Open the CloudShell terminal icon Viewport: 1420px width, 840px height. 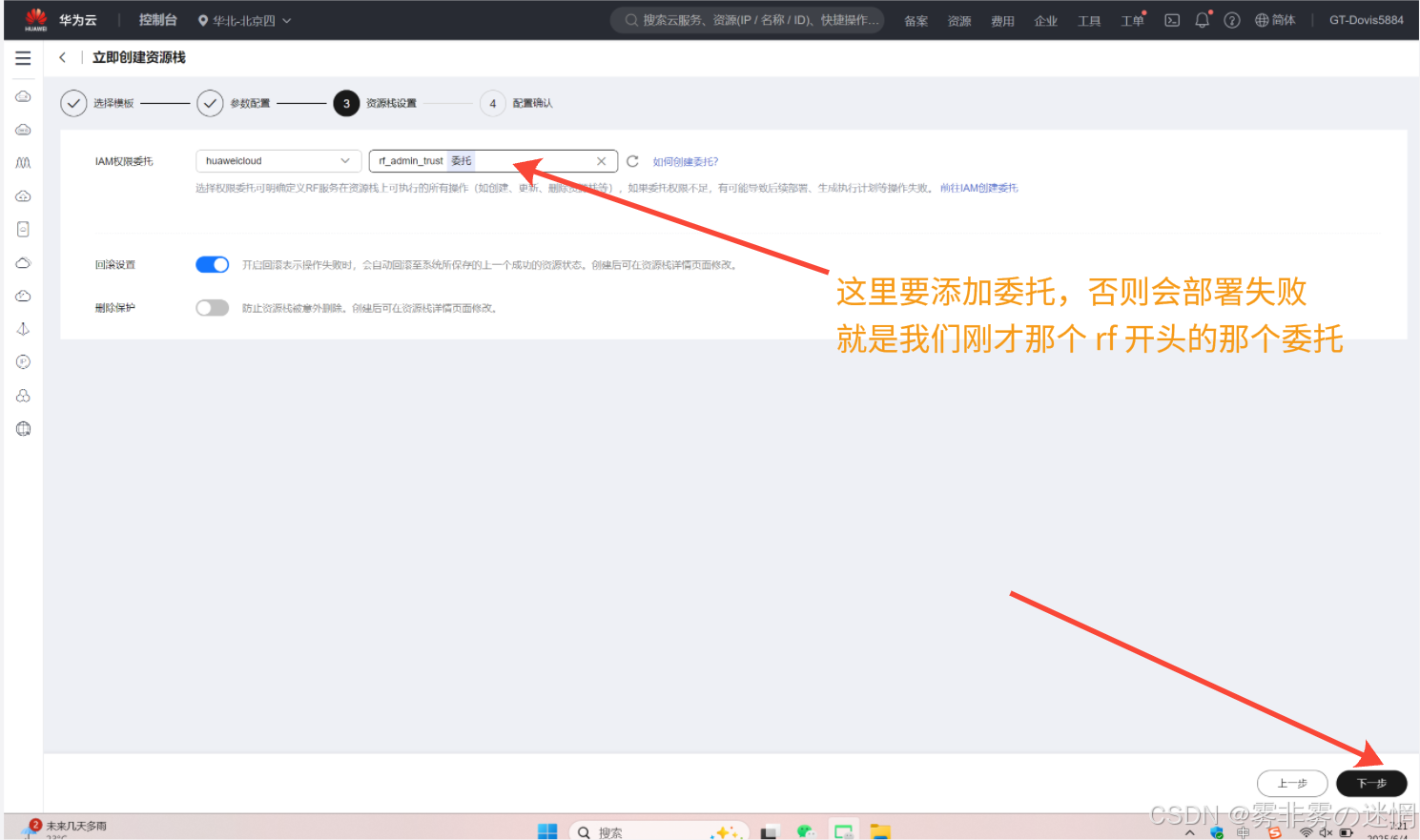point(1172,20)
